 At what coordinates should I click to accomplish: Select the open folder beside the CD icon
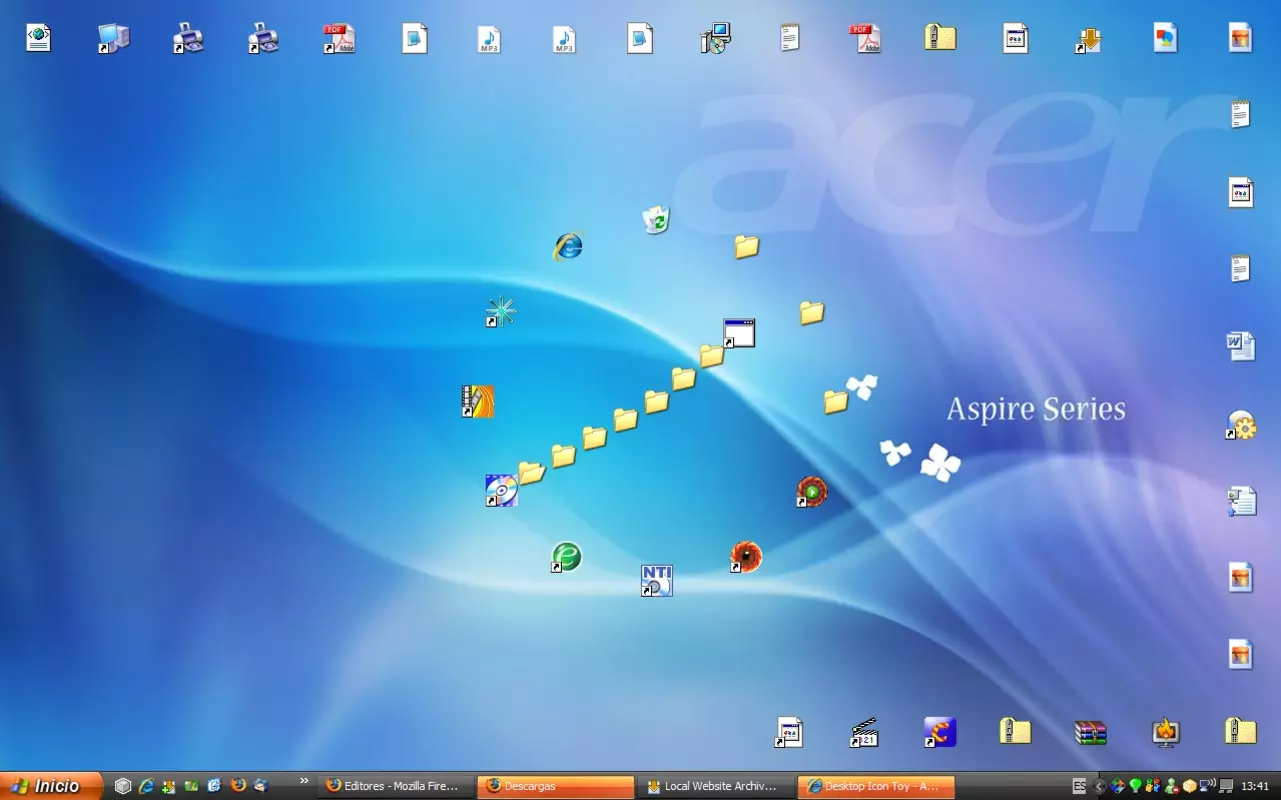[x=532, y=472]
